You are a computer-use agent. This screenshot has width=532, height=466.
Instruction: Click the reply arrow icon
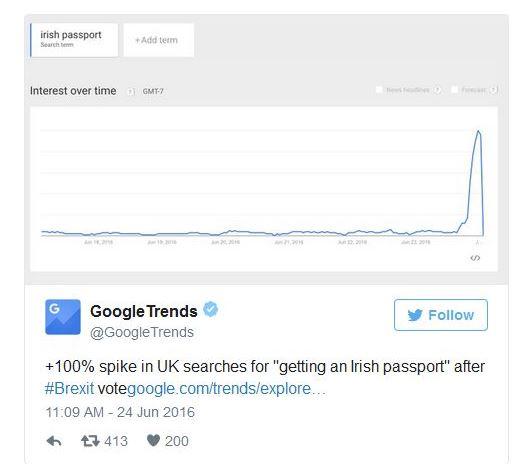click(54, 441)
